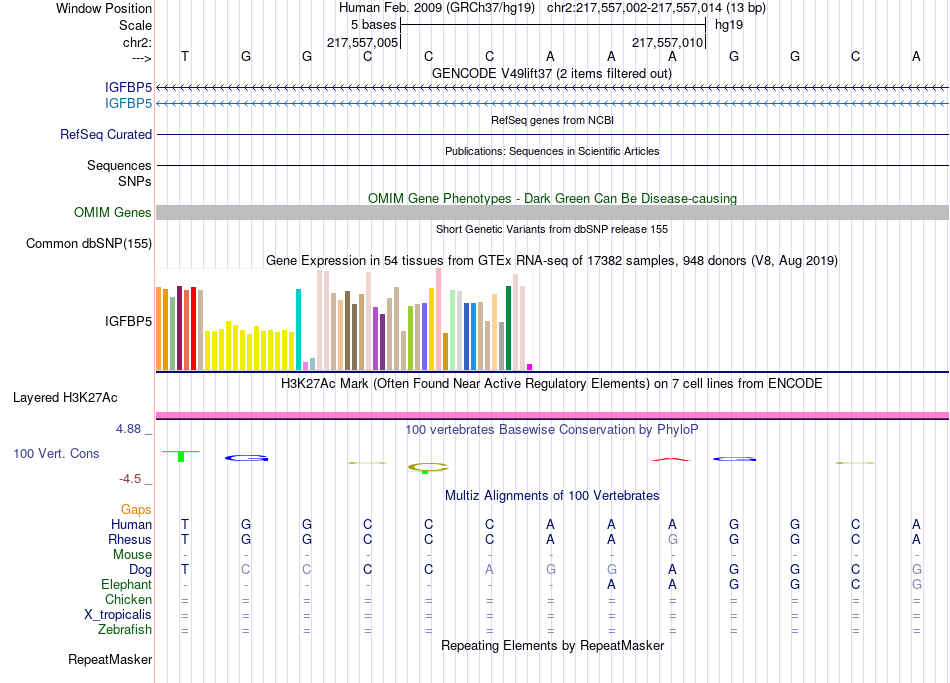Viewport: 950px width, 683px height.
Task: Click the light blue IGFBP5 transcript arrow line
Action: coord(553,104)
